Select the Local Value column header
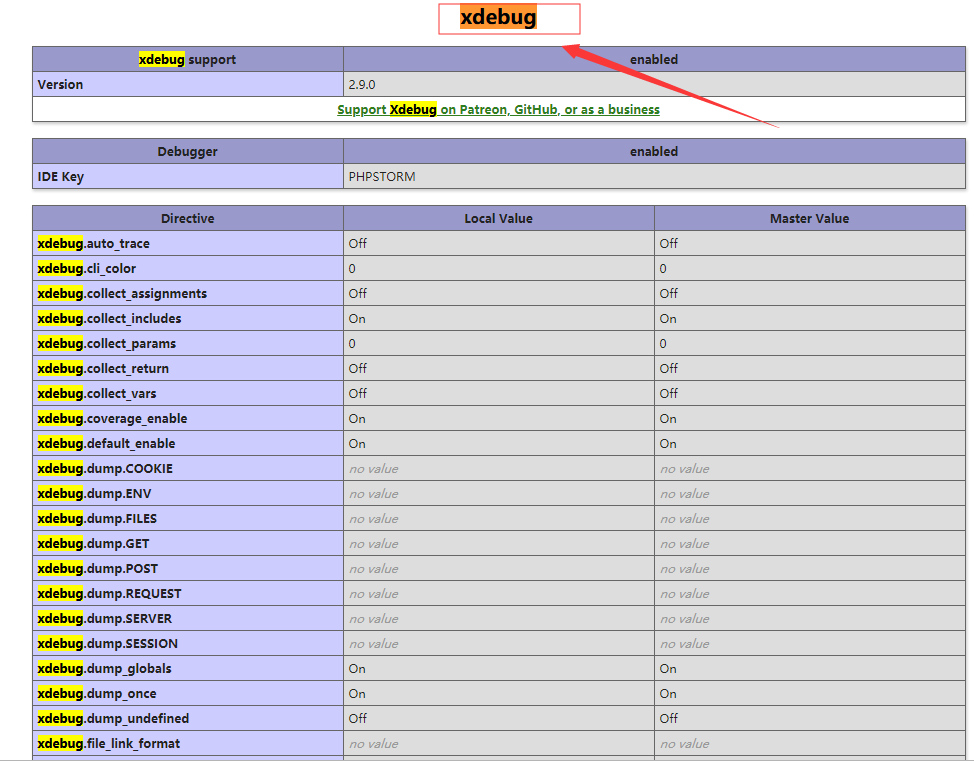The width and height of the screenshot is (974, 767). [498, 218]
